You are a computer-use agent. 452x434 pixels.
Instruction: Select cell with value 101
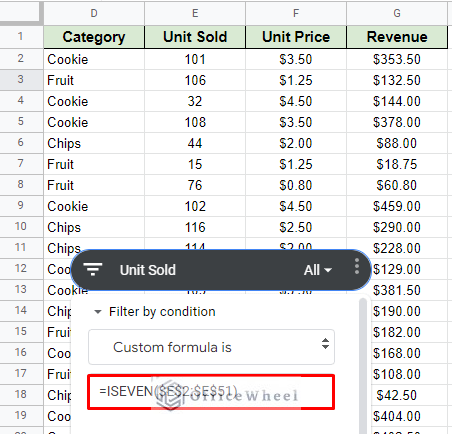click(x=195, y=59)
